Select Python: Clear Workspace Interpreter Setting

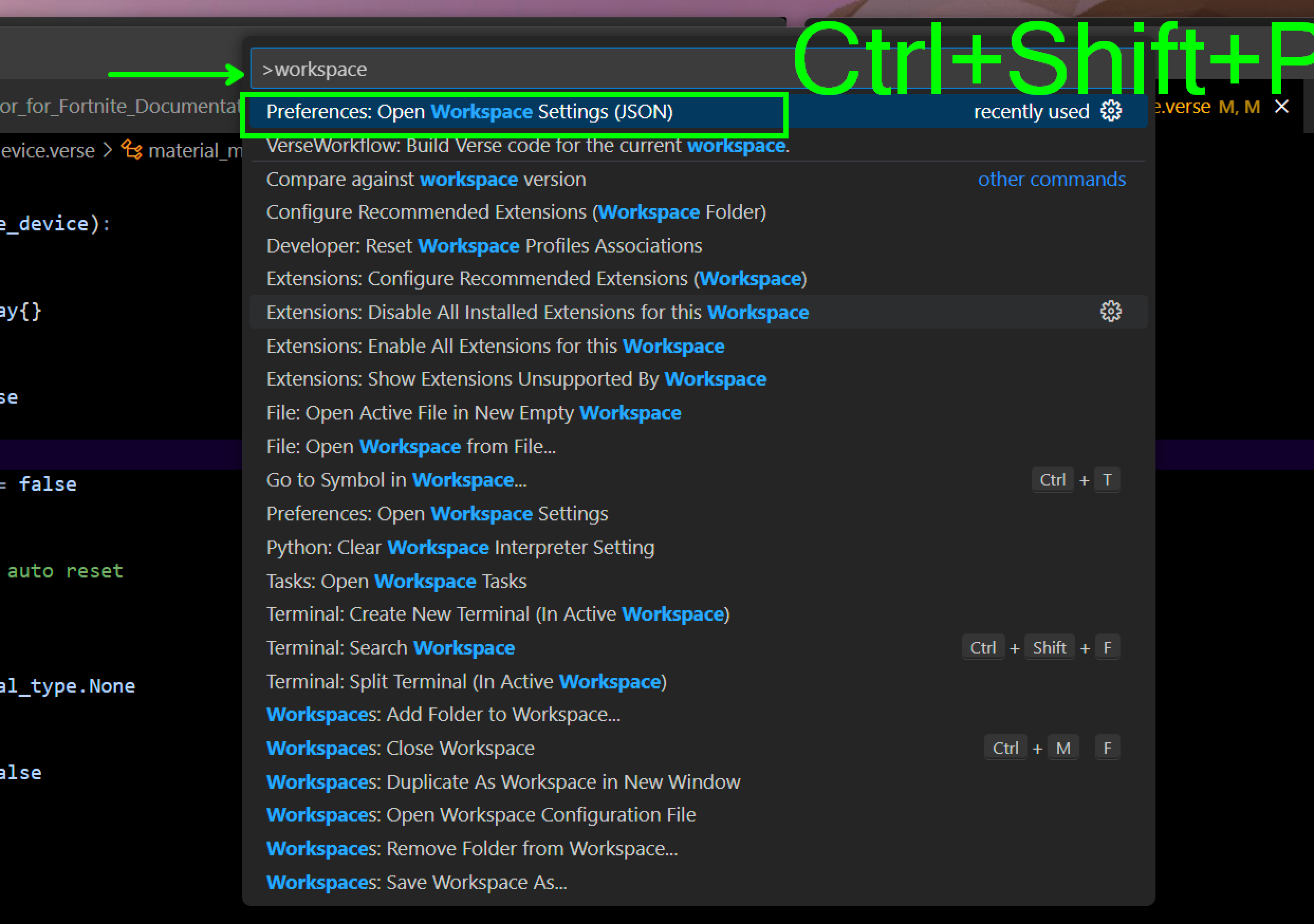coord(459,547)
